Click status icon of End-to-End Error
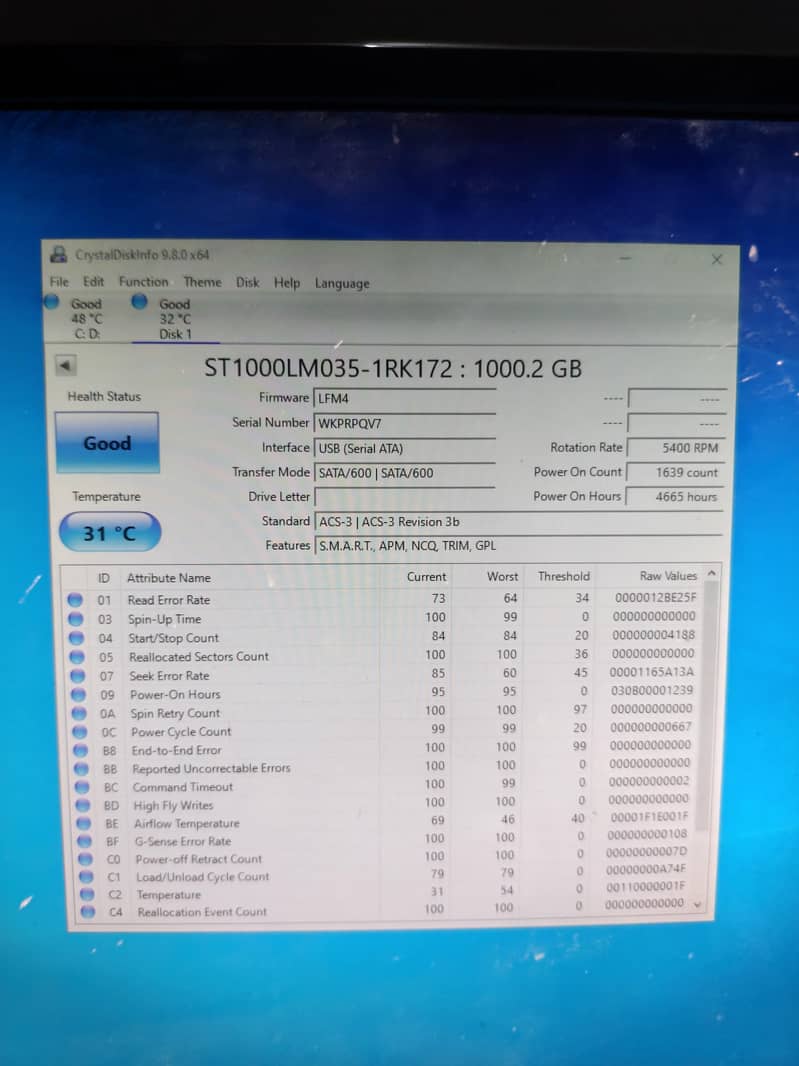This screenshot has height=1066, width=799. [x=80, y=751]
